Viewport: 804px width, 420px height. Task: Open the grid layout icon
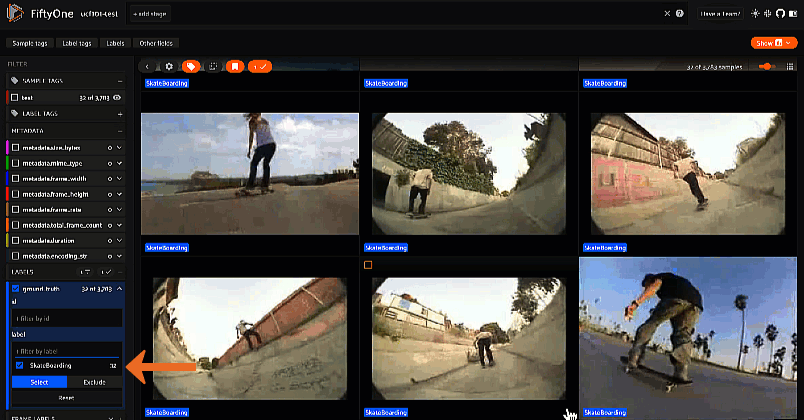(790, 67)
